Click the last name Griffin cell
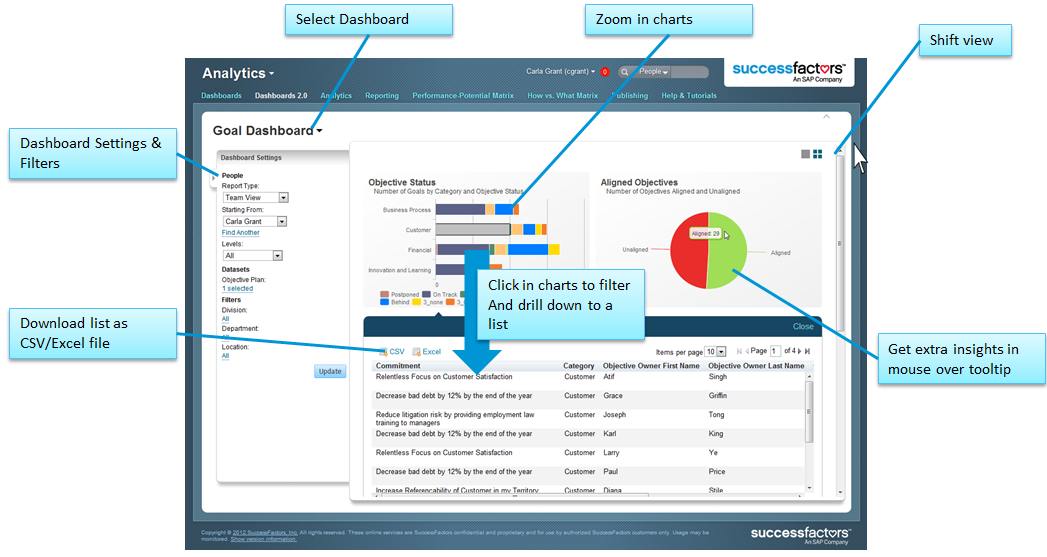 coord(718,396)
